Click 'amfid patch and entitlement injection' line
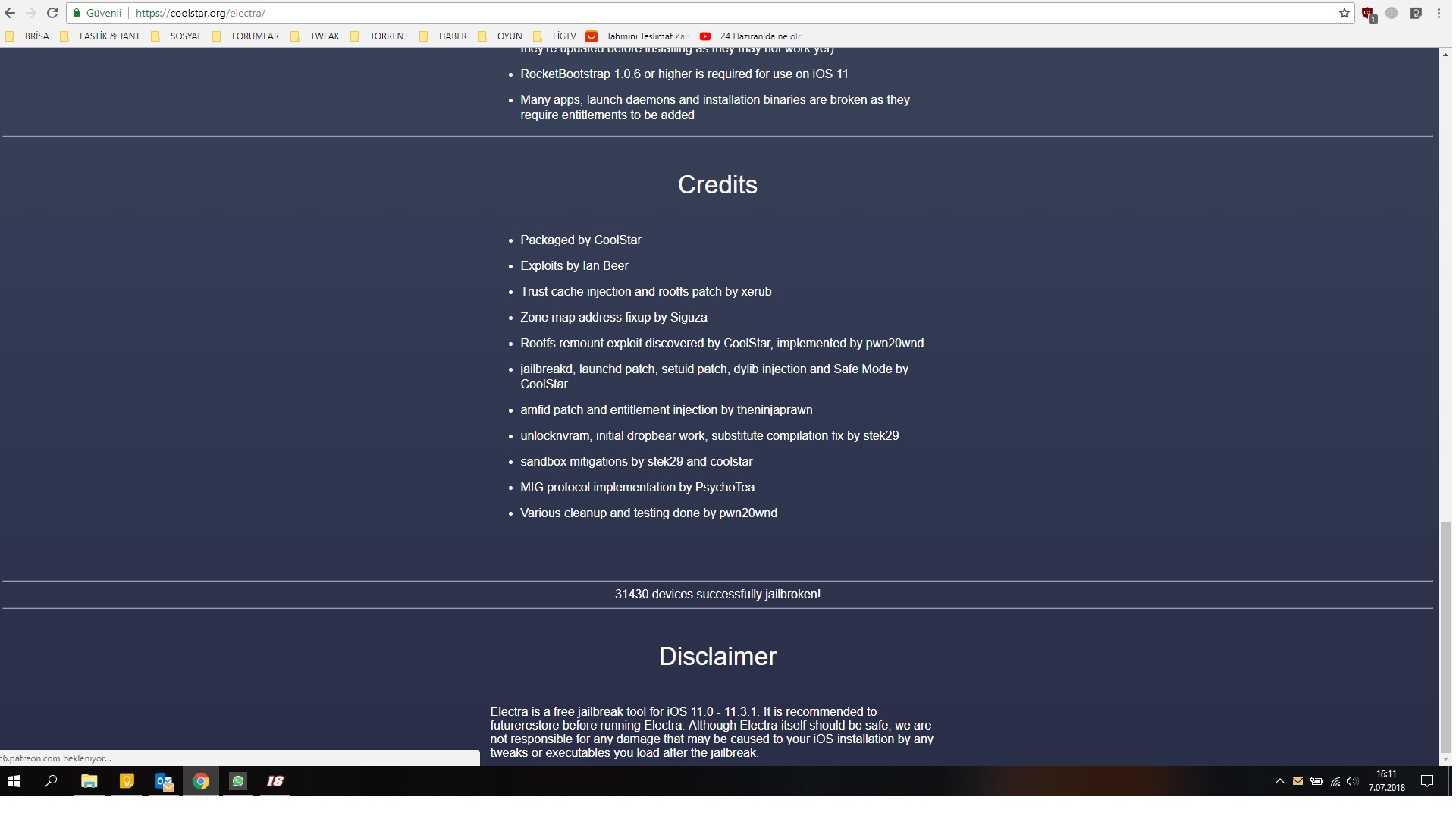Viewport: 1456px width, 819px height. coord(666,409)
